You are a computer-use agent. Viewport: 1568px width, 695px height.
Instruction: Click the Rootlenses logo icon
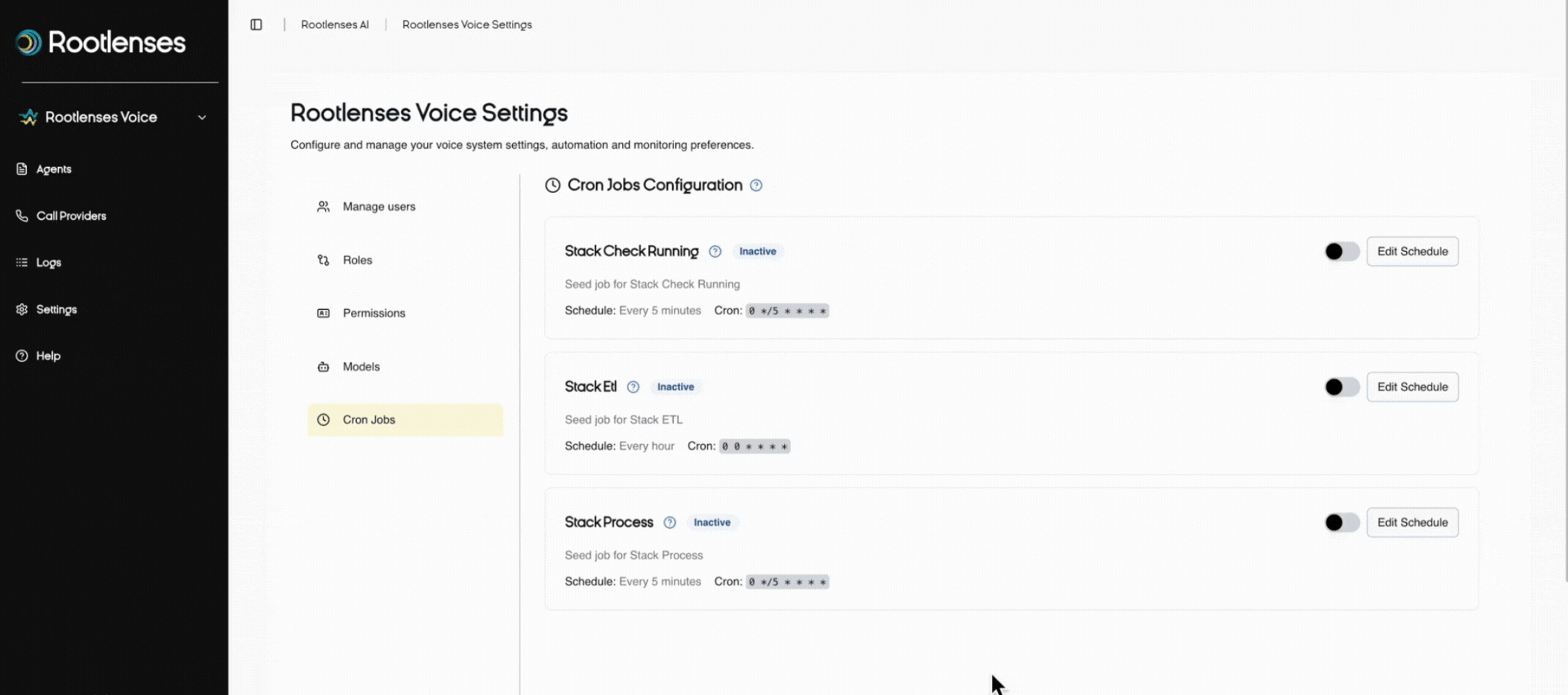(x=29, y=42)
